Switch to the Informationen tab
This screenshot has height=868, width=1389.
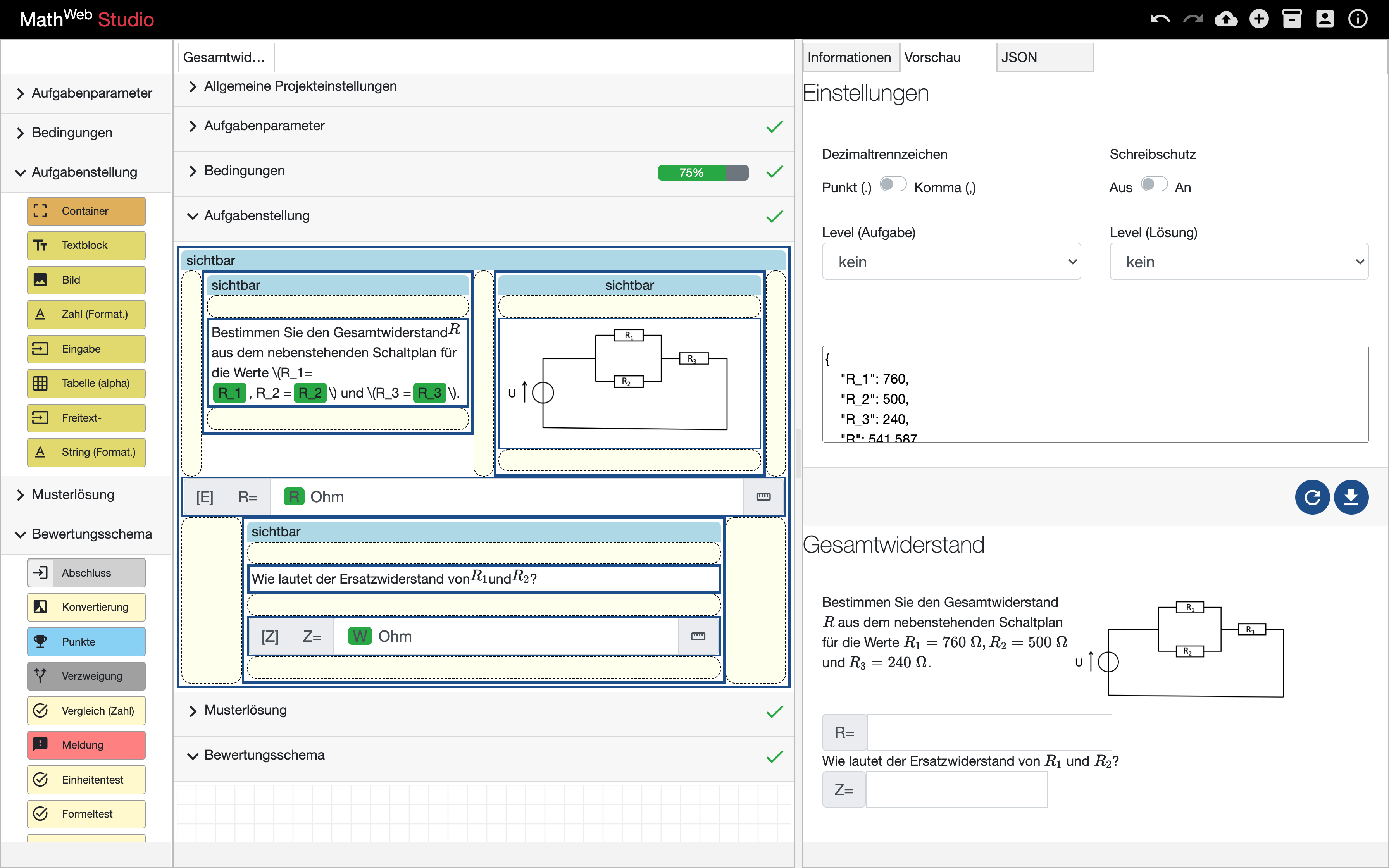click(850, 57)
